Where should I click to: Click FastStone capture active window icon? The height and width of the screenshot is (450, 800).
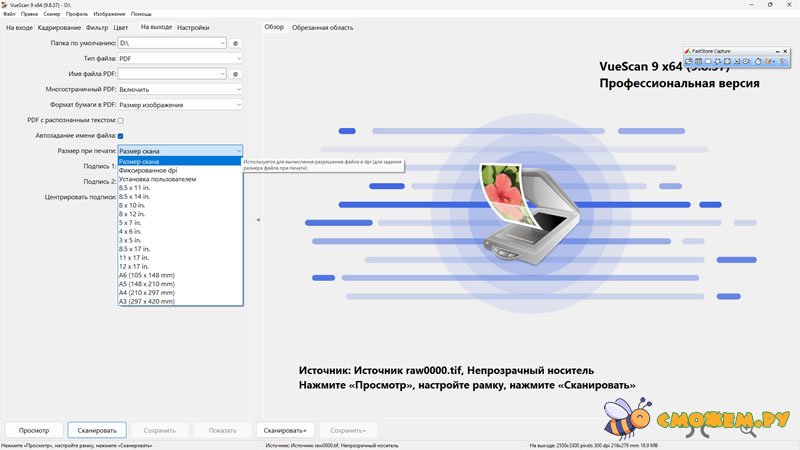pyautogui.click(x=698, y=61)
